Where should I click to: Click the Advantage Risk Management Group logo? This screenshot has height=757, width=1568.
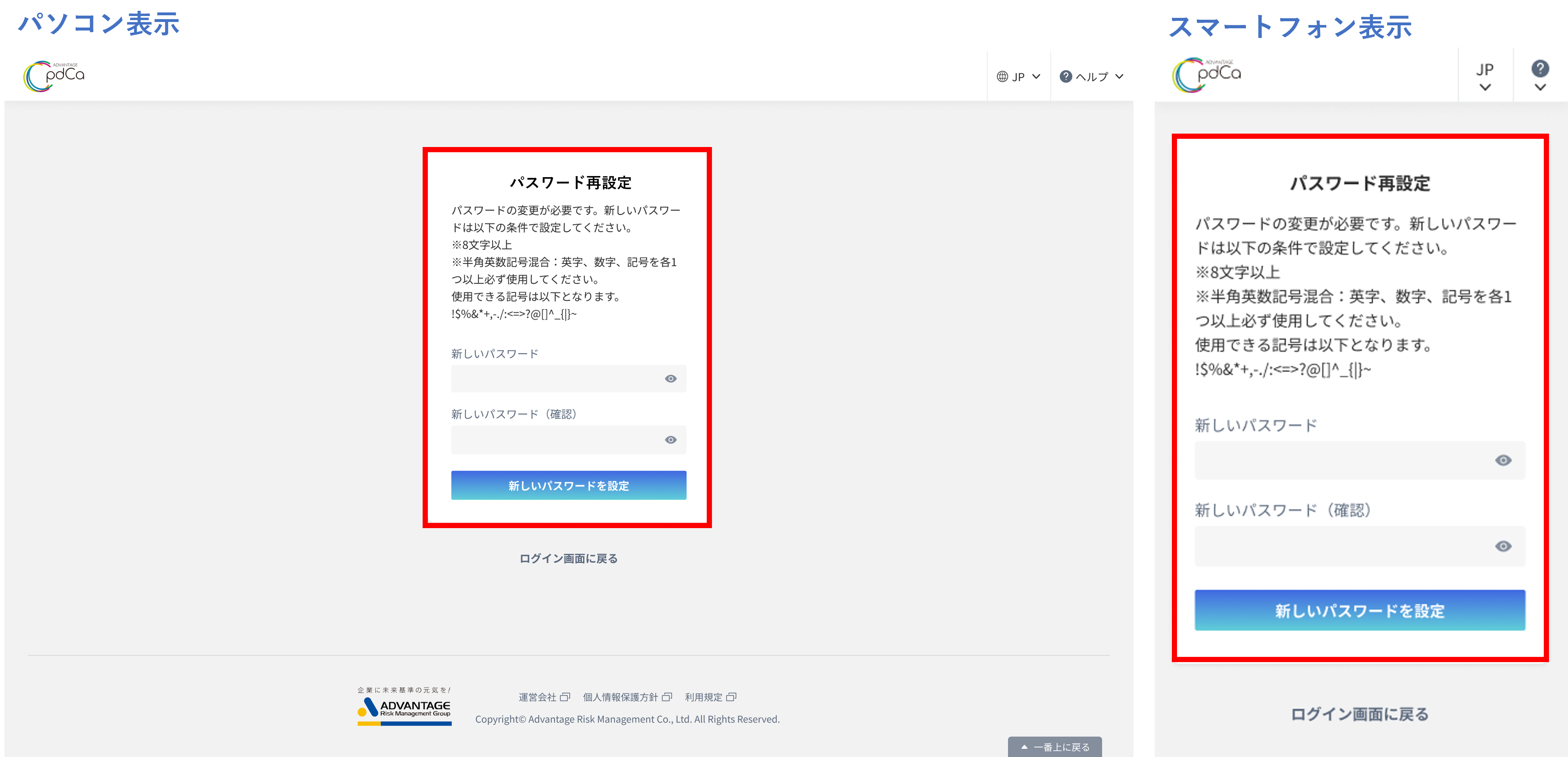tap(404, 706)
